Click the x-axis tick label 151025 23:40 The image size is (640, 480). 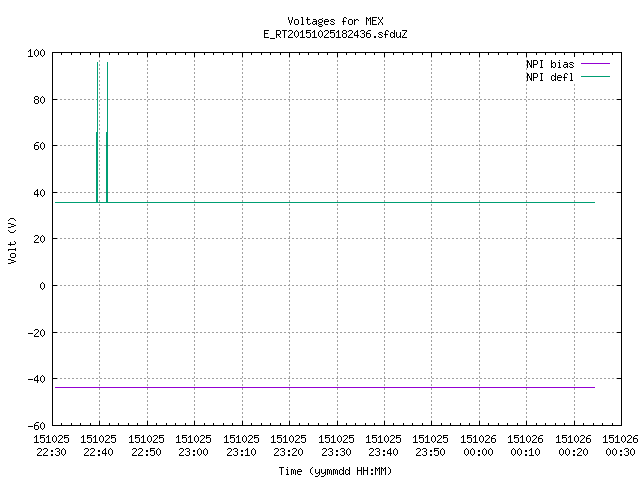click(383, 445)
